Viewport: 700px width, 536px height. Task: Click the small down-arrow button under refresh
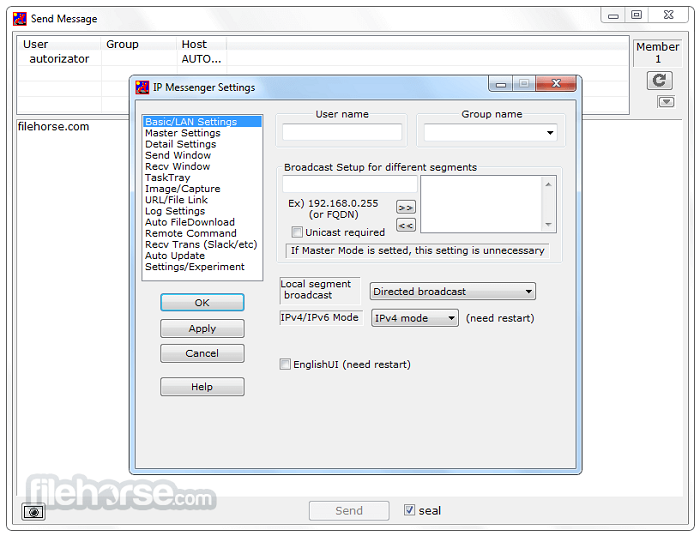click(665, 102)
